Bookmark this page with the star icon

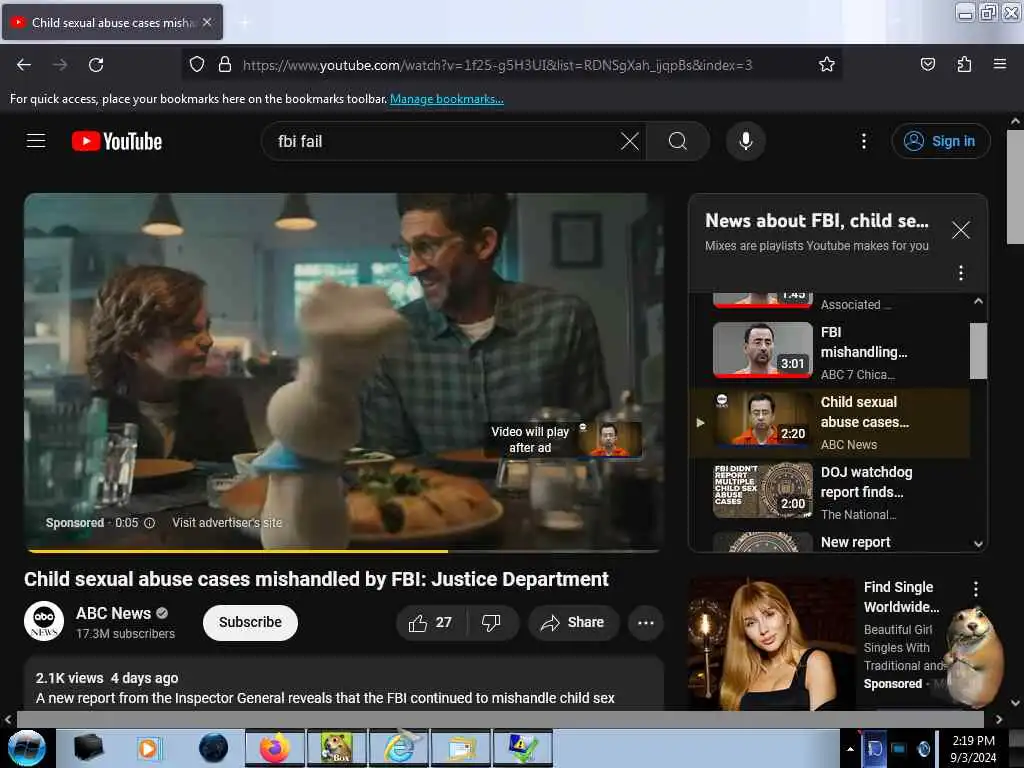(827, 65)
